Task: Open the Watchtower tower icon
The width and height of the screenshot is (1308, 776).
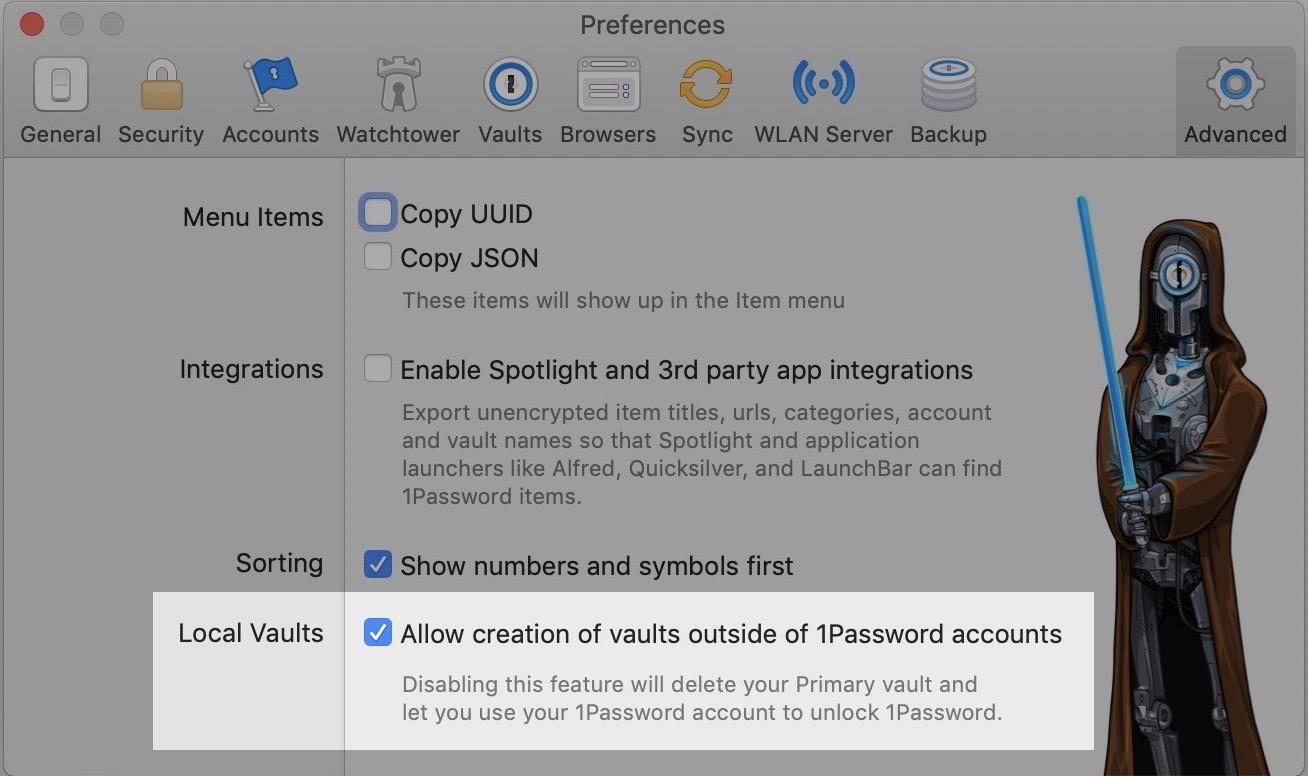Action: coord(398,84)
